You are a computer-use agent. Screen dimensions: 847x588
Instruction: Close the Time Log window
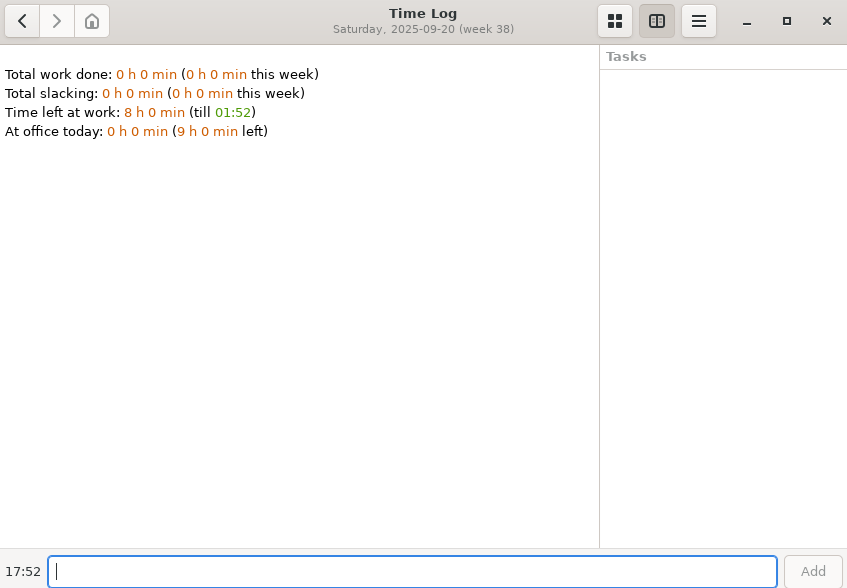pos(827,21)
